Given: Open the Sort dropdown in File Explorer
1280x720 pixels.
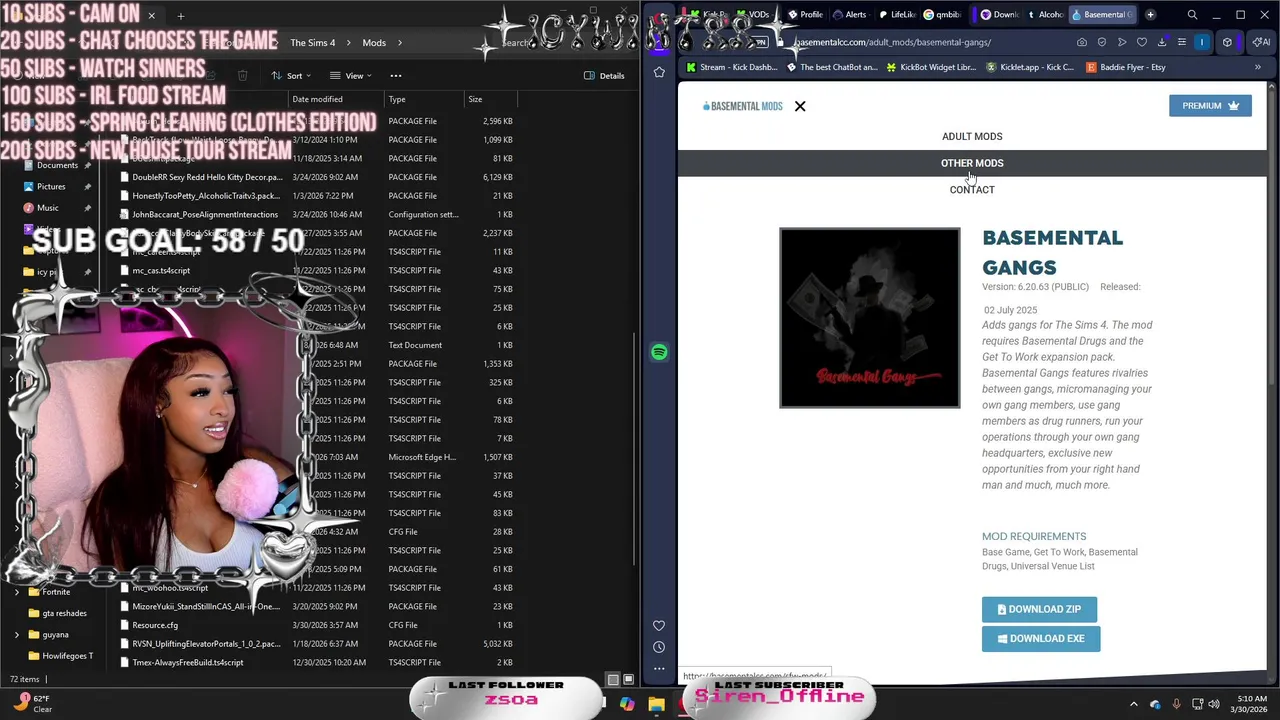Looking at the screenshot, I should [x=291, y=75].
